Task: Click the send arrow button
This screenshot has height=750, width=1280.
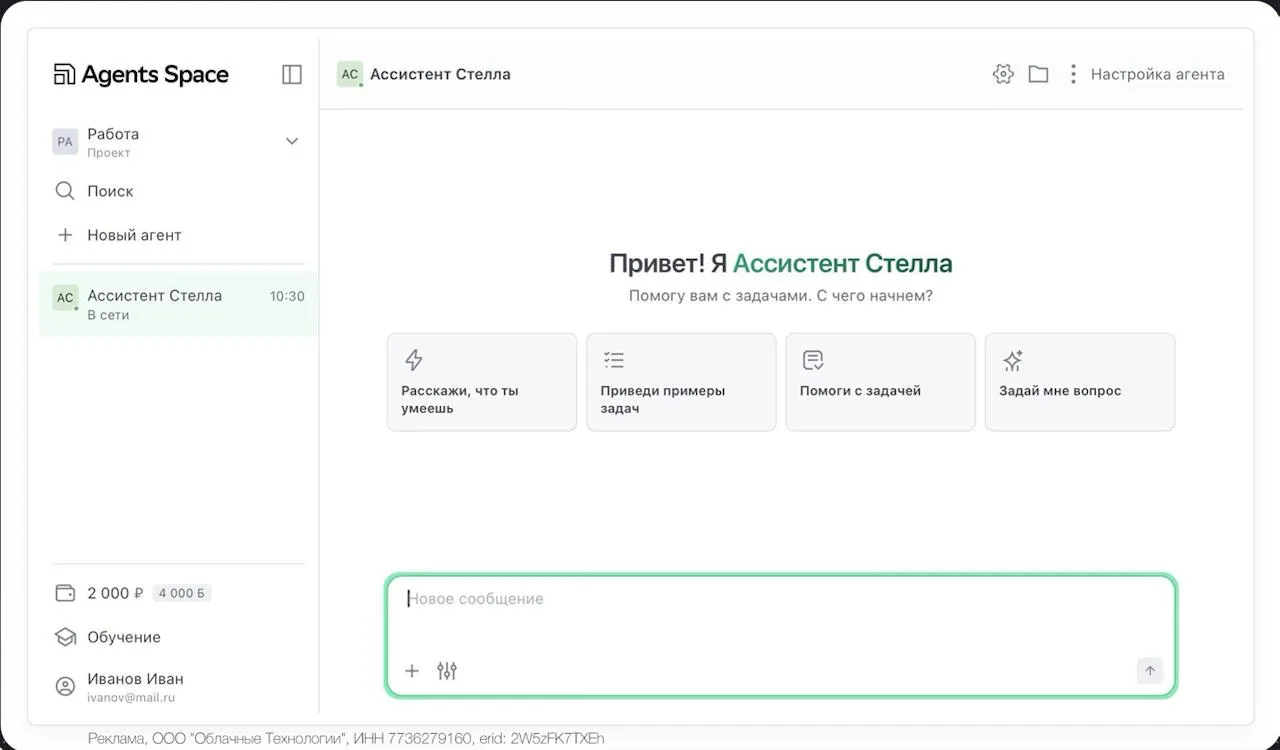Action: tap(1150, 671)
